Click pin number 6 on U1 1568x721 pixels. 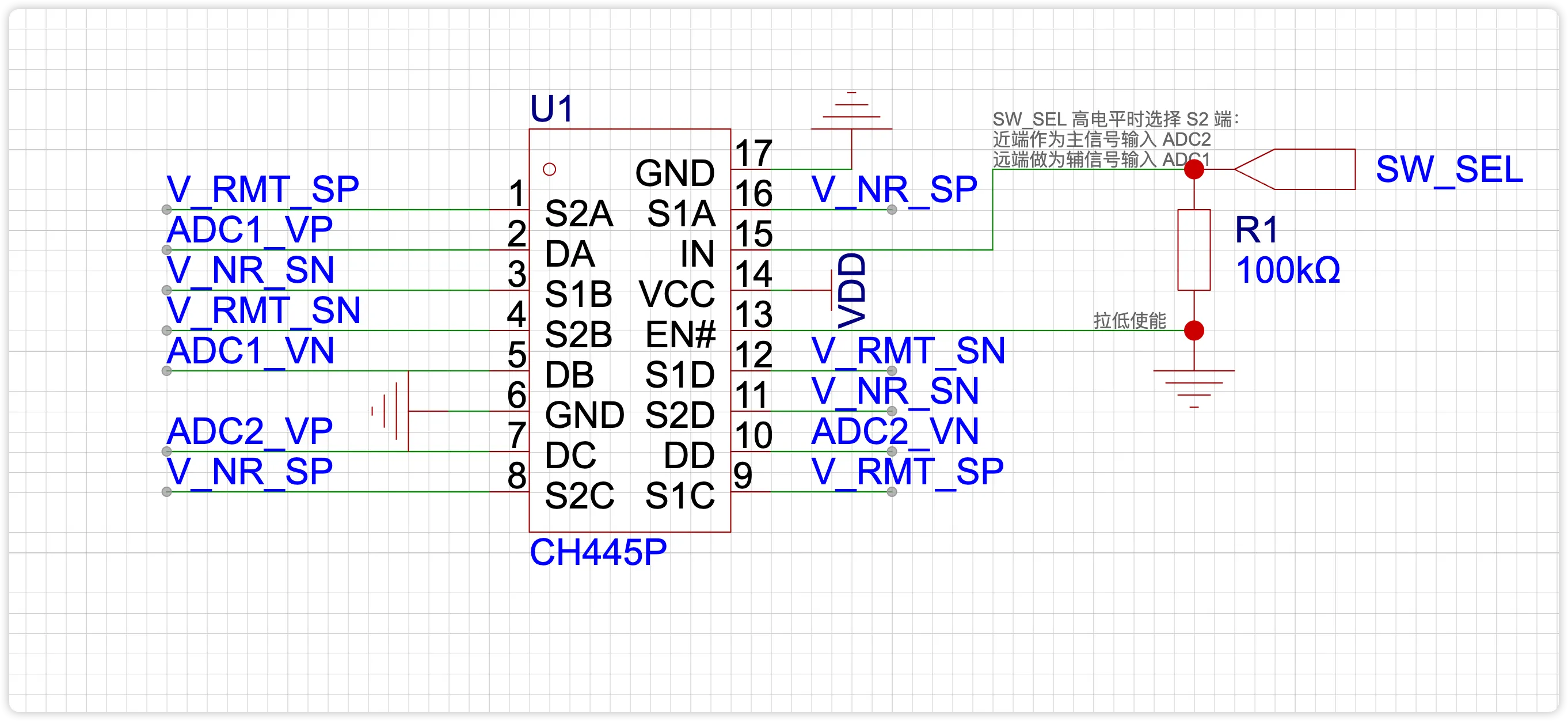click(x=517, y=395)
